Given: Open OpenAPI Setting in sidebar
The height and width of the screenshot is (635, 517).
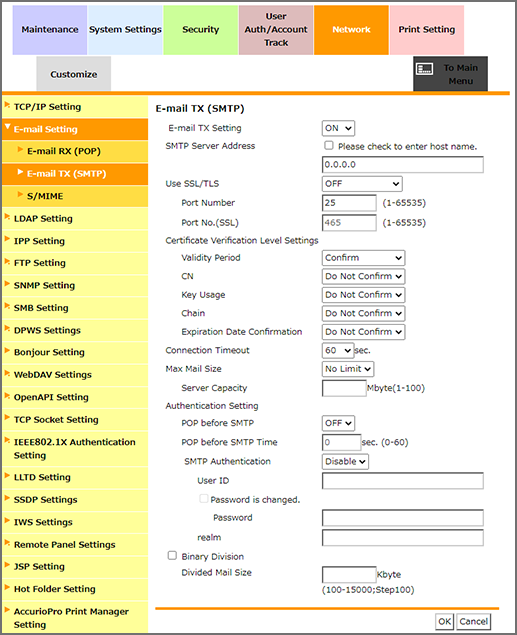Looking at the screenshot, I should pos(75,397).
